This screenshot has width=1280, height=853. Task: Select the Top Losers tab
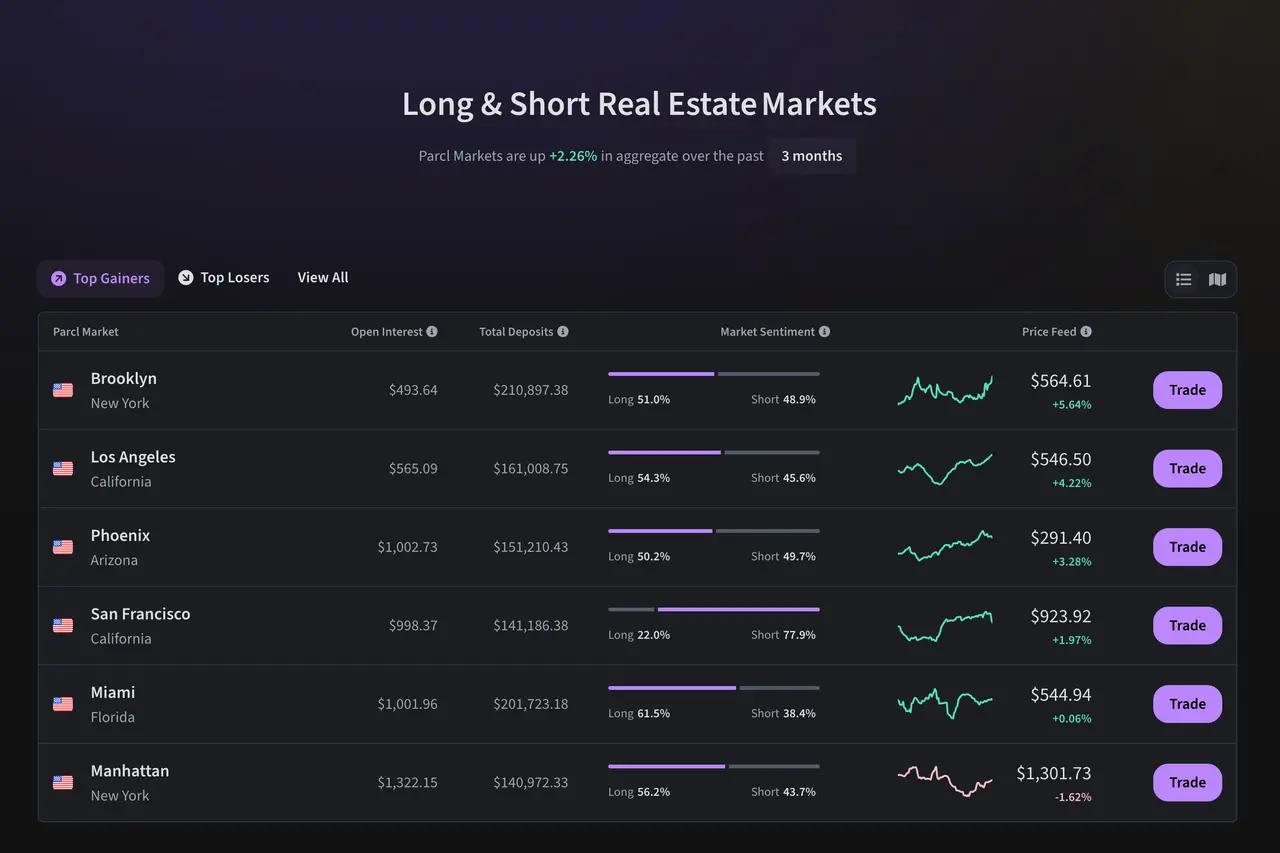(x=224, y=278)
